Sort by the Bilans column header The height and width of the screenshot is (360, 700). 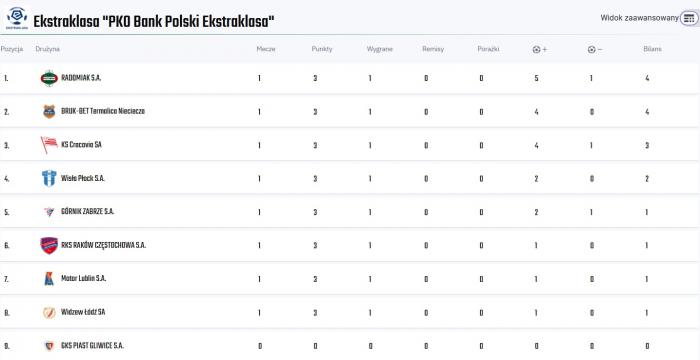pos(653,49)
